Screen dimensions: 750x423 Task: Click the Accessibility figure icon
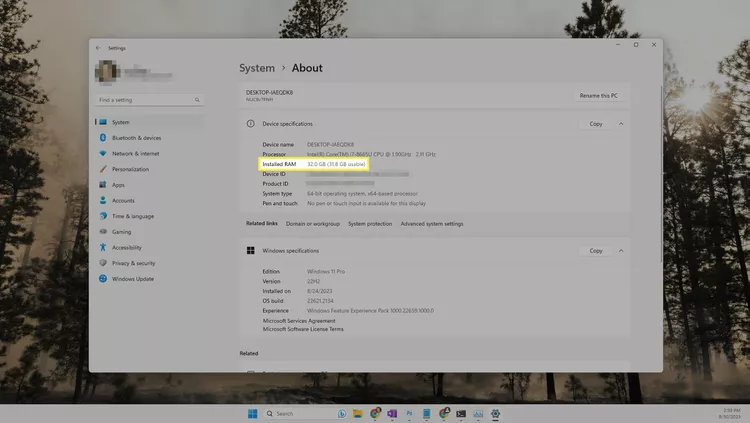(x=103, y=247)
